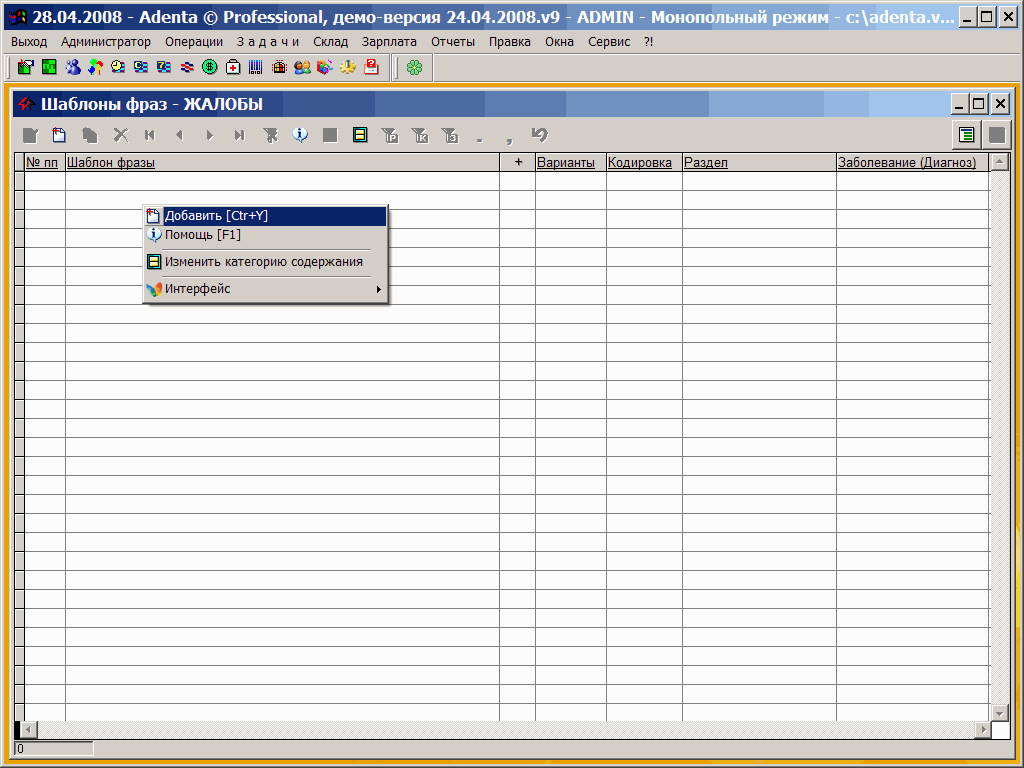Click the blue info help toolbar icon
1024x768 pixels.
[300, 135]
